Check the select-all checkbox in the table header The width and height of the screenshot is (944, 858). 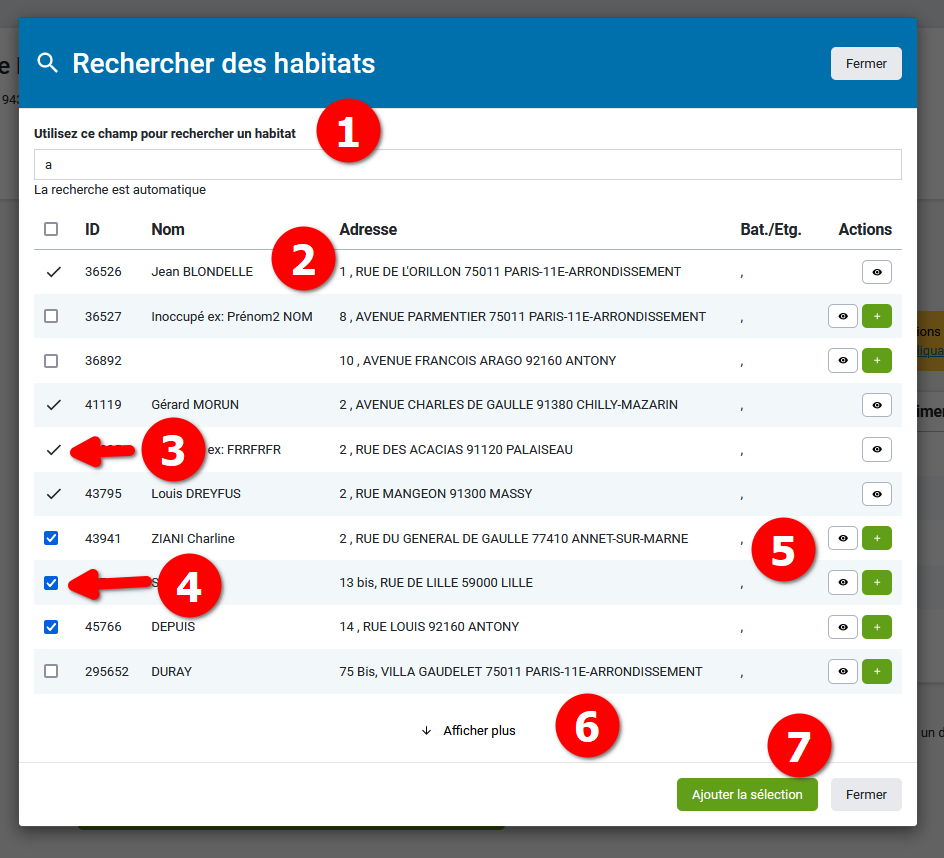point(51,229)
